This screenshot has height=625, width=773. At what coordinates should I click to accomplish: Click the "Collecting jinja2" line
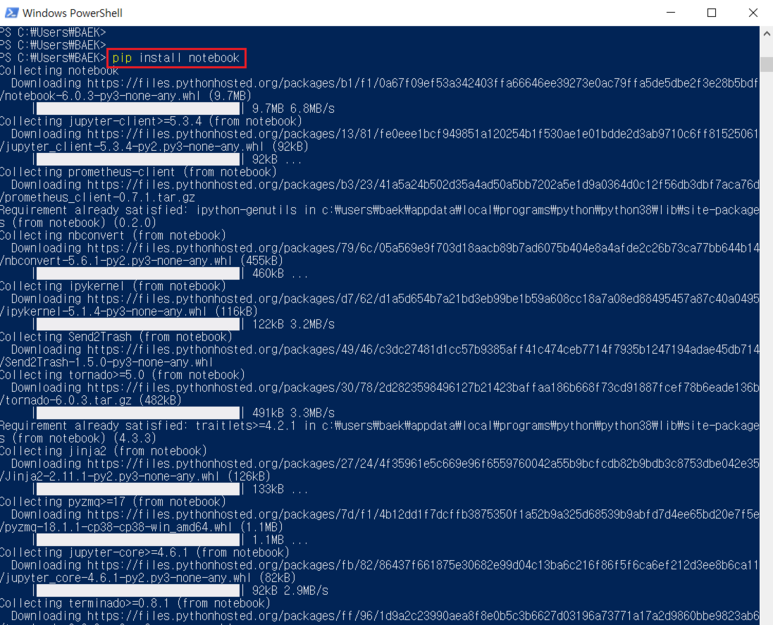(104, 451)
